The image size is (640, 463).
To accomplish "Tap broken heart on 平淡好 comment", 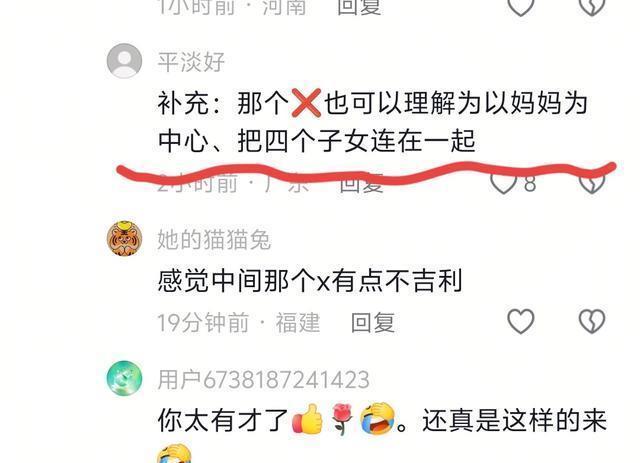I will coord(592,183).
